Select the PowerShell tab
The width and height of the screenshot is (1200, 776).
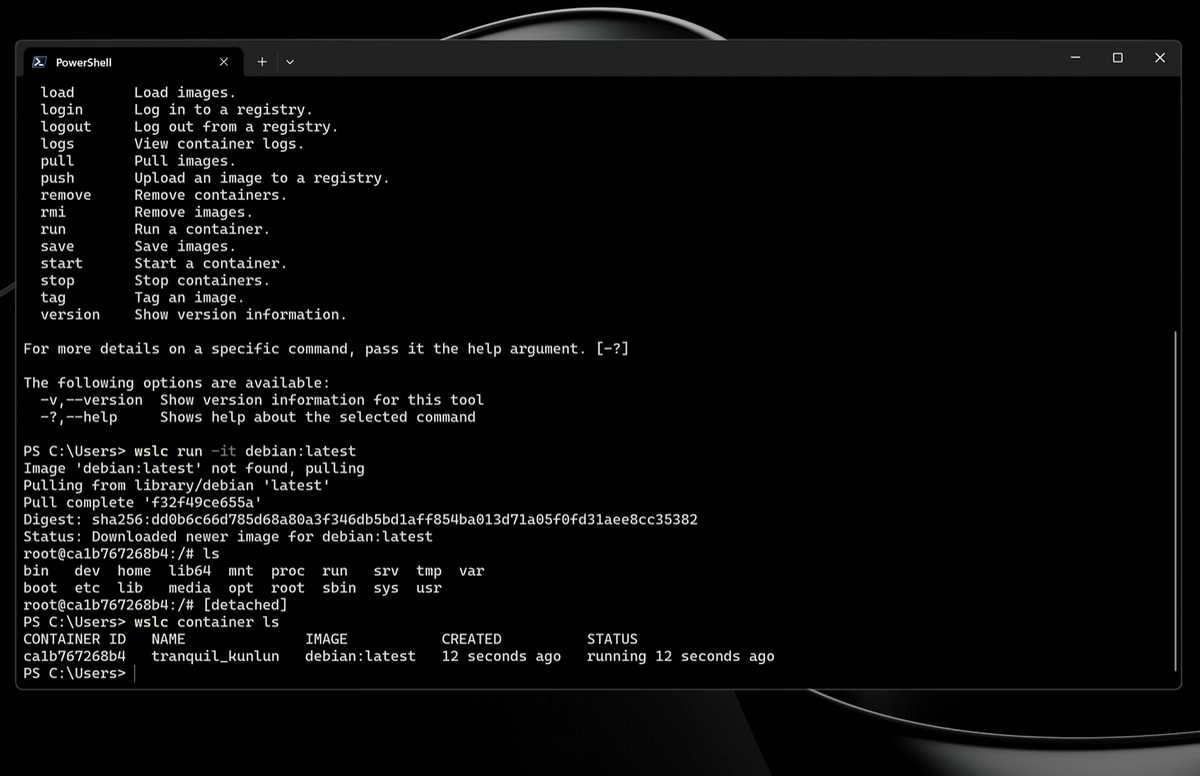(x=132, y=61)
